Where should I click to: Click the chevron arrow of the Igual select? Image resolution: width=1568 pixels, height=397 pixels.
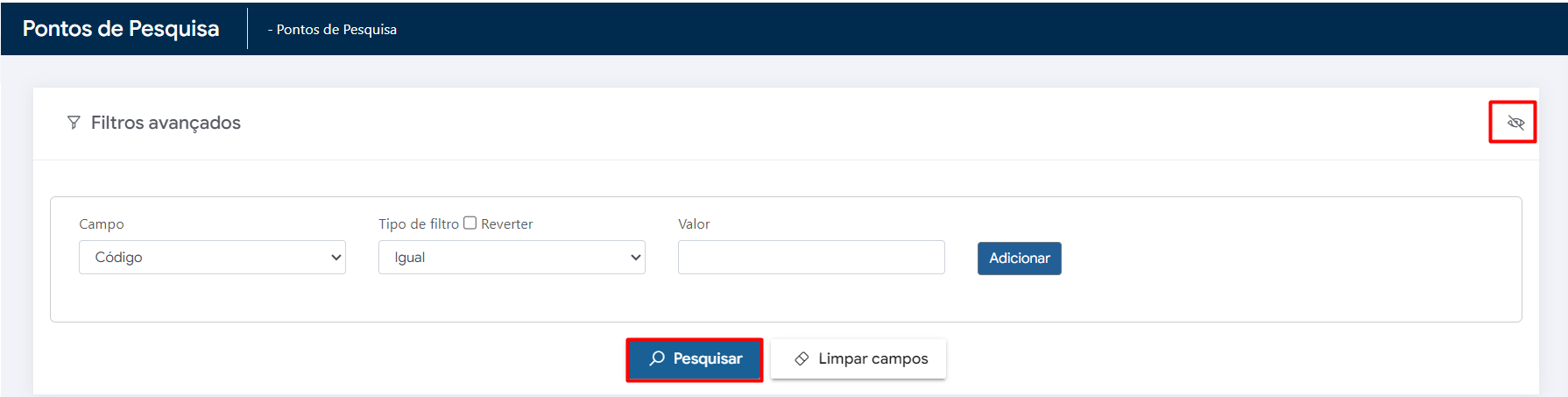point(636,258)
